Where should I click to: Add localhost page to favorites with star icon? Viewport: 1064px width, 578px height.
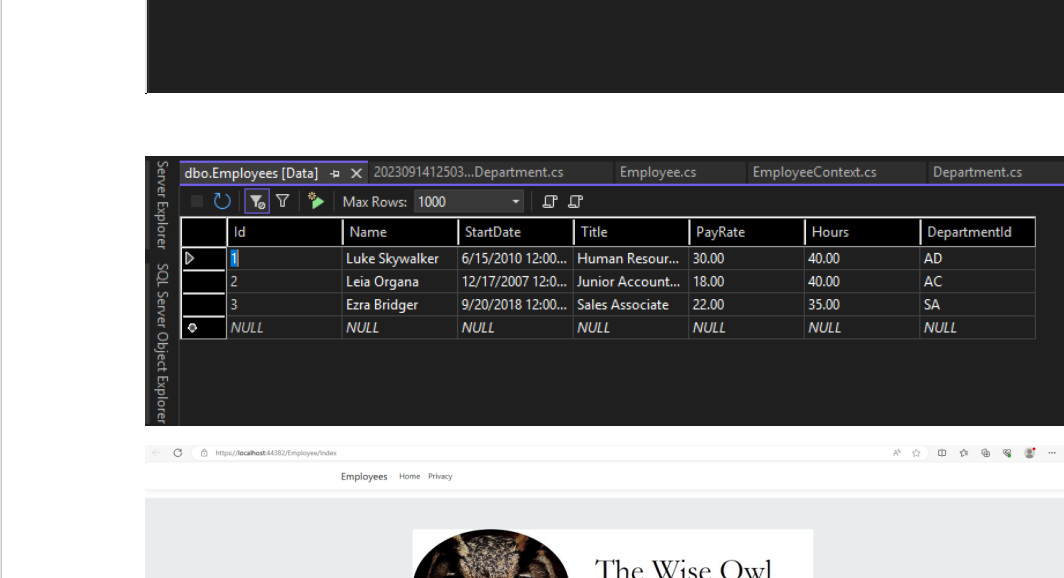pos(916,450)
